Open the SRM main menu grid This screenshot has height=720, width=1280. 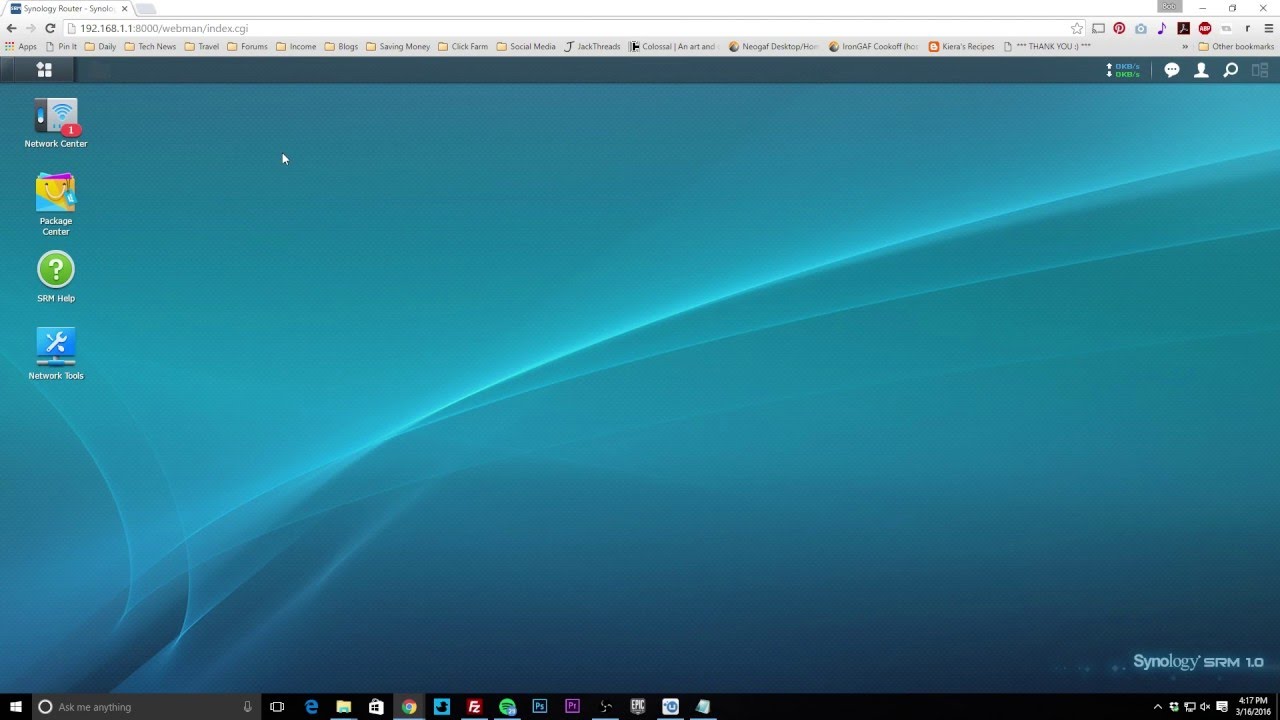[x=43, y=70]
